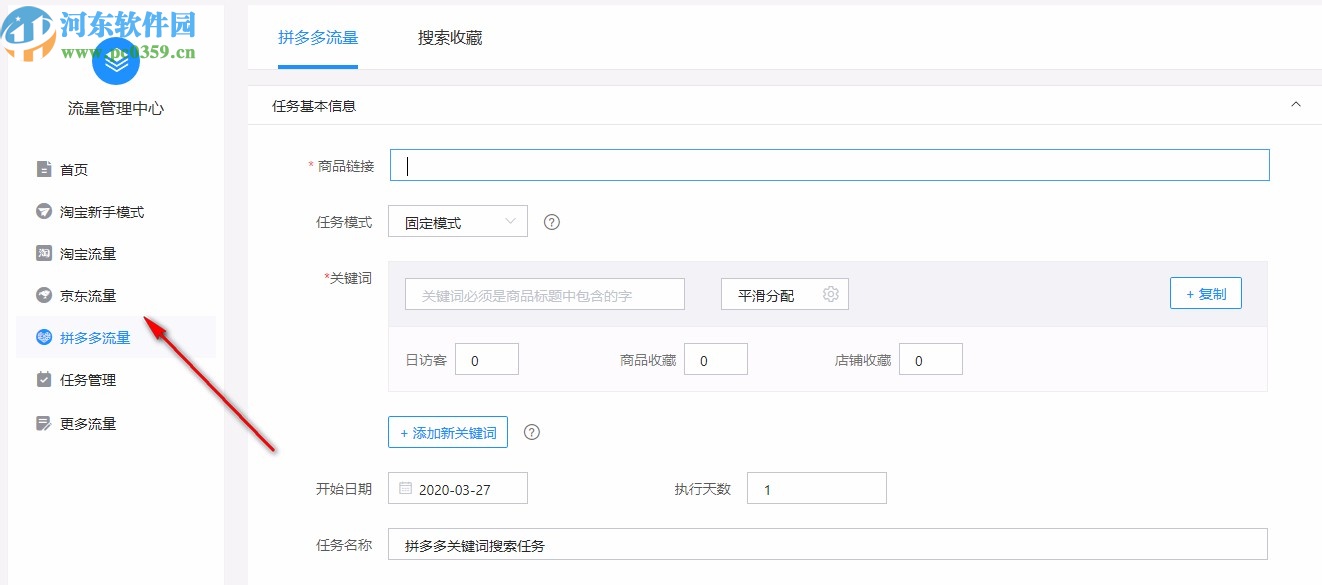This screenshot has width=1322, height=585.
Task: Open the 开始日期 date field
Action: (x=458, y=488)
